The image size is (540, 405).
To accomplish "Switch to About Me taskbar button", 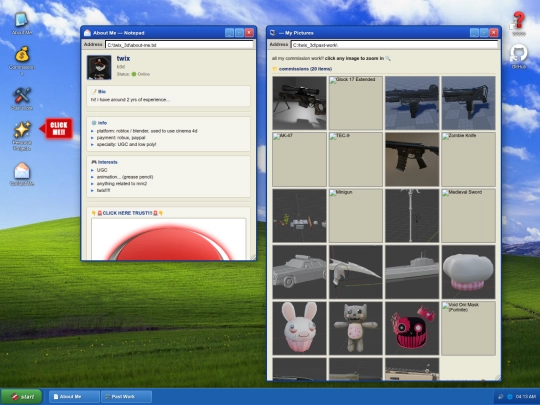I will (x=74, y=396).
